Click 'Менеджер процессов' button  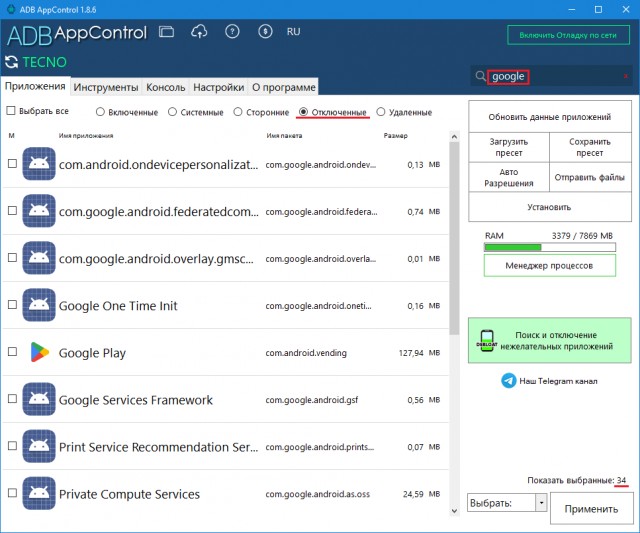coord(549,266)
